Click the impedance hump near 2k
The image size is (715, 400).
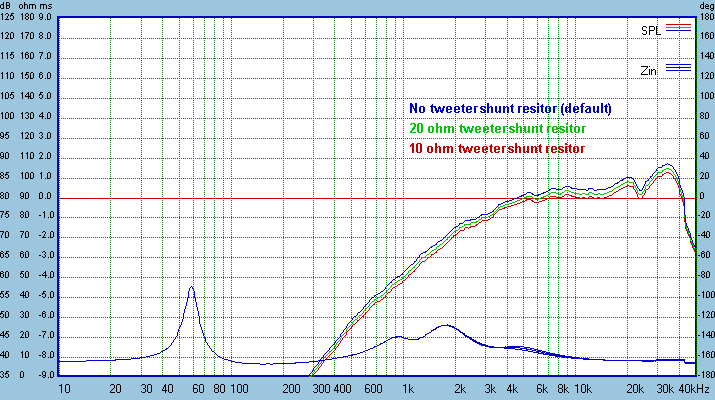tap(446, 325)
